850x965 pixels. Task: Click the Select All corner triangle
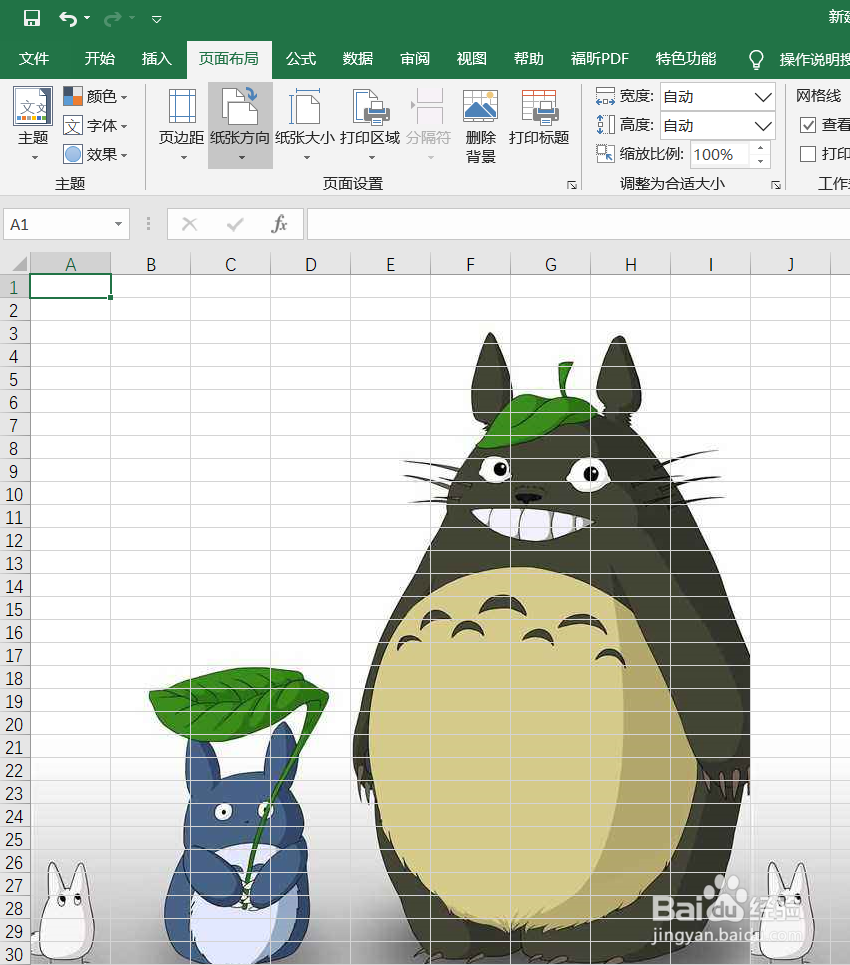point(18,264)
